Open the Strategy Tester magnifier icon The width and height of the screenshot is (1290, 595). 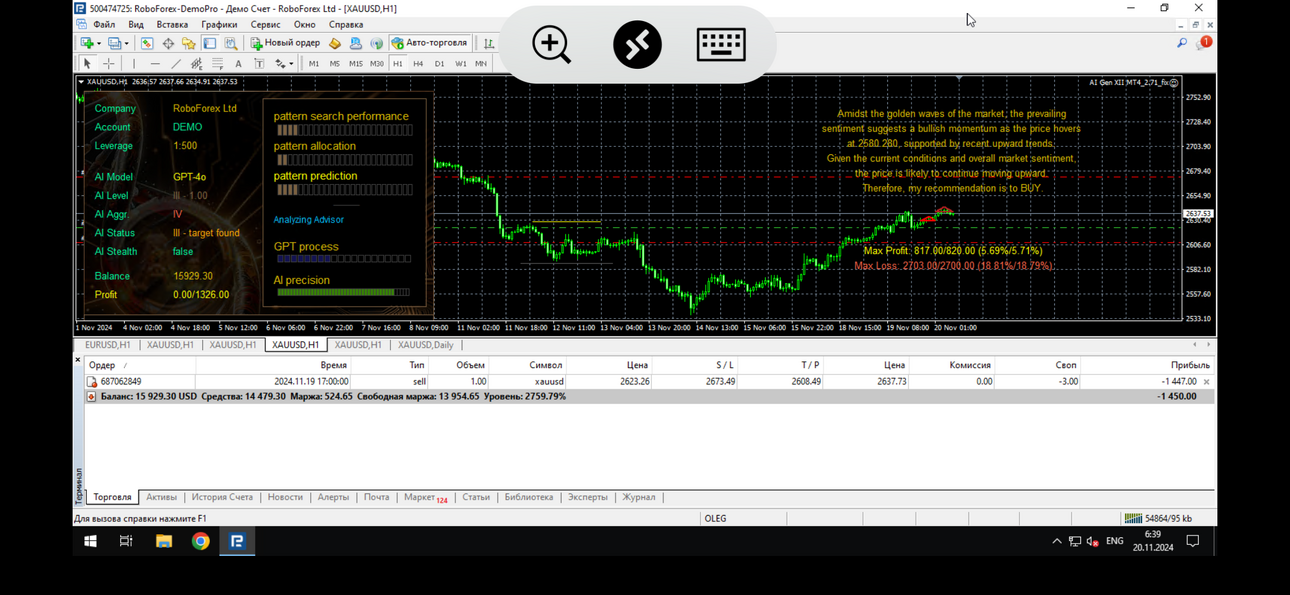(x=230, y=43)
